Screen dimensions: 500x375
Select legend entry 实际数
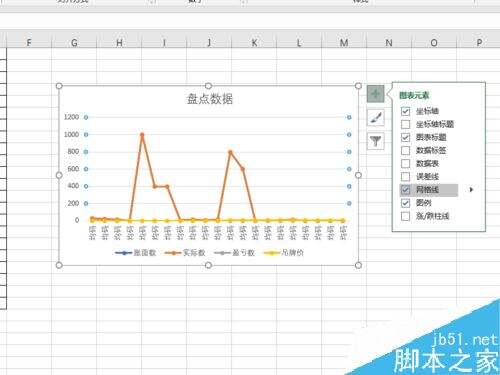click(x=185, y=253)
